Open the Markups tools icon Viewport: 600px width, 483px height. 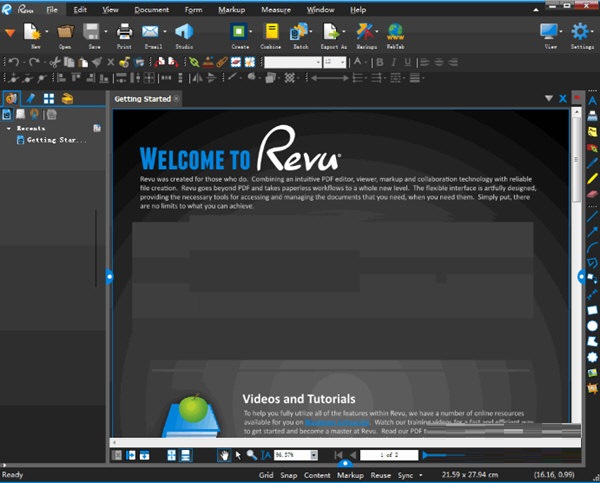click(x=365, y=32)
